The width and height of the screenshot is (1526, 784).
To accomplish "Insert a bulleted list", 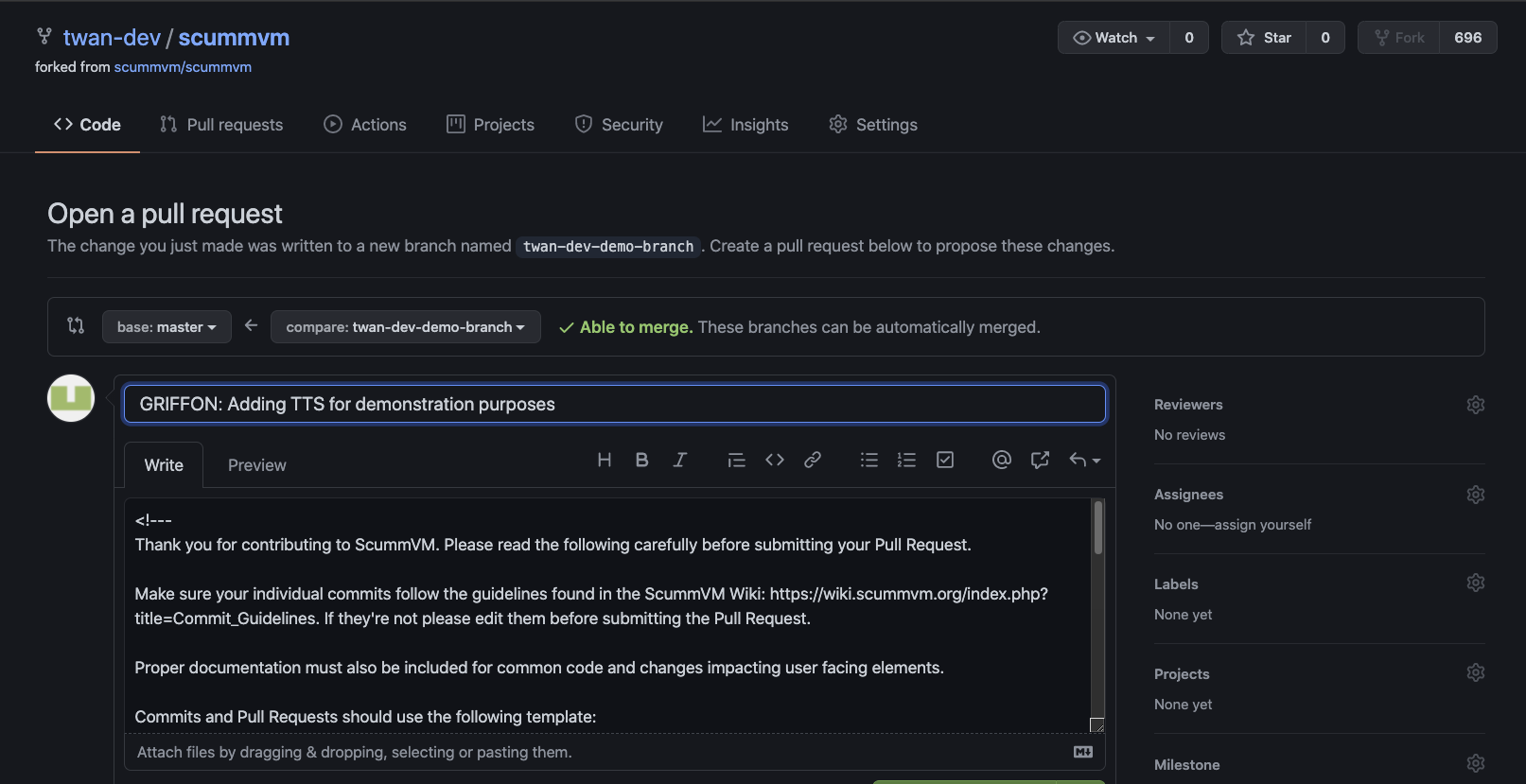I will tap(868, 460).
